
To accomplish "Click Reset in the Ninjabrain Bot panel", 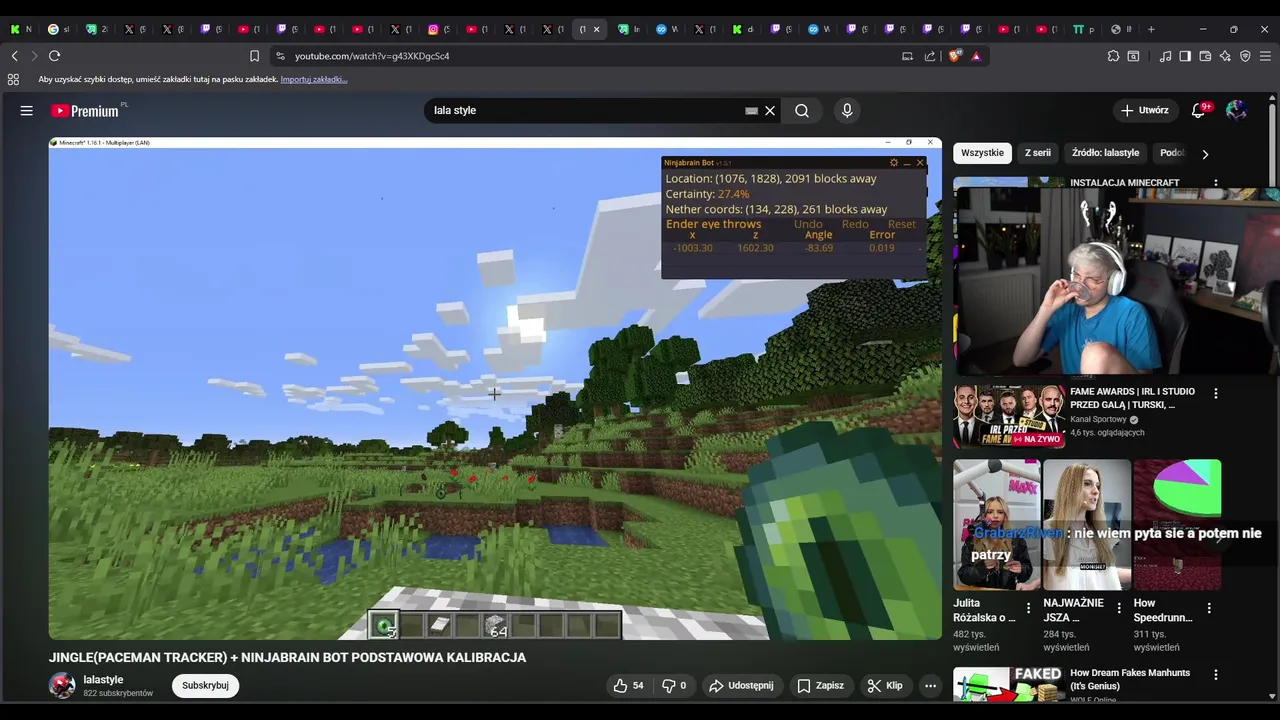I will click(x=901, y=224).
